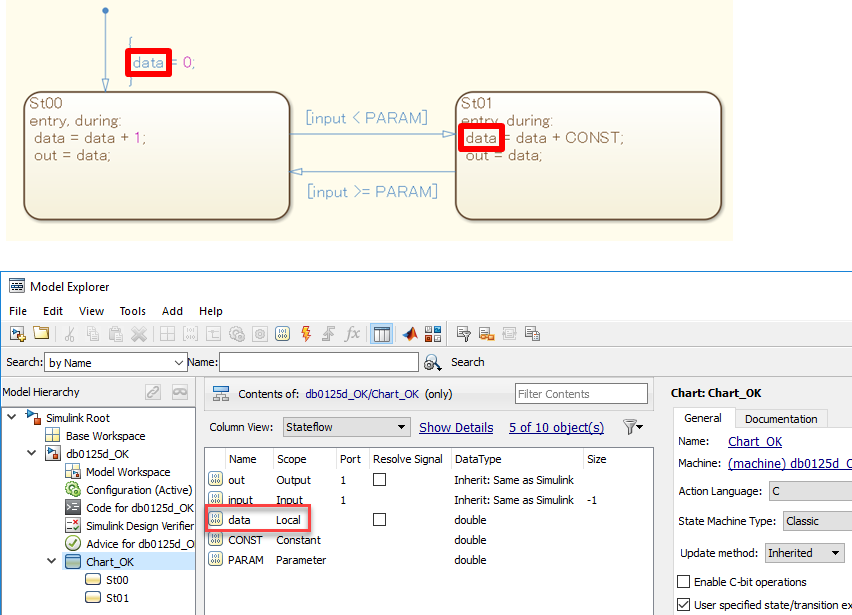Open the funnel filter options
Image resolution: width=852 pixels, height=615 pixels.
(632, 427)
